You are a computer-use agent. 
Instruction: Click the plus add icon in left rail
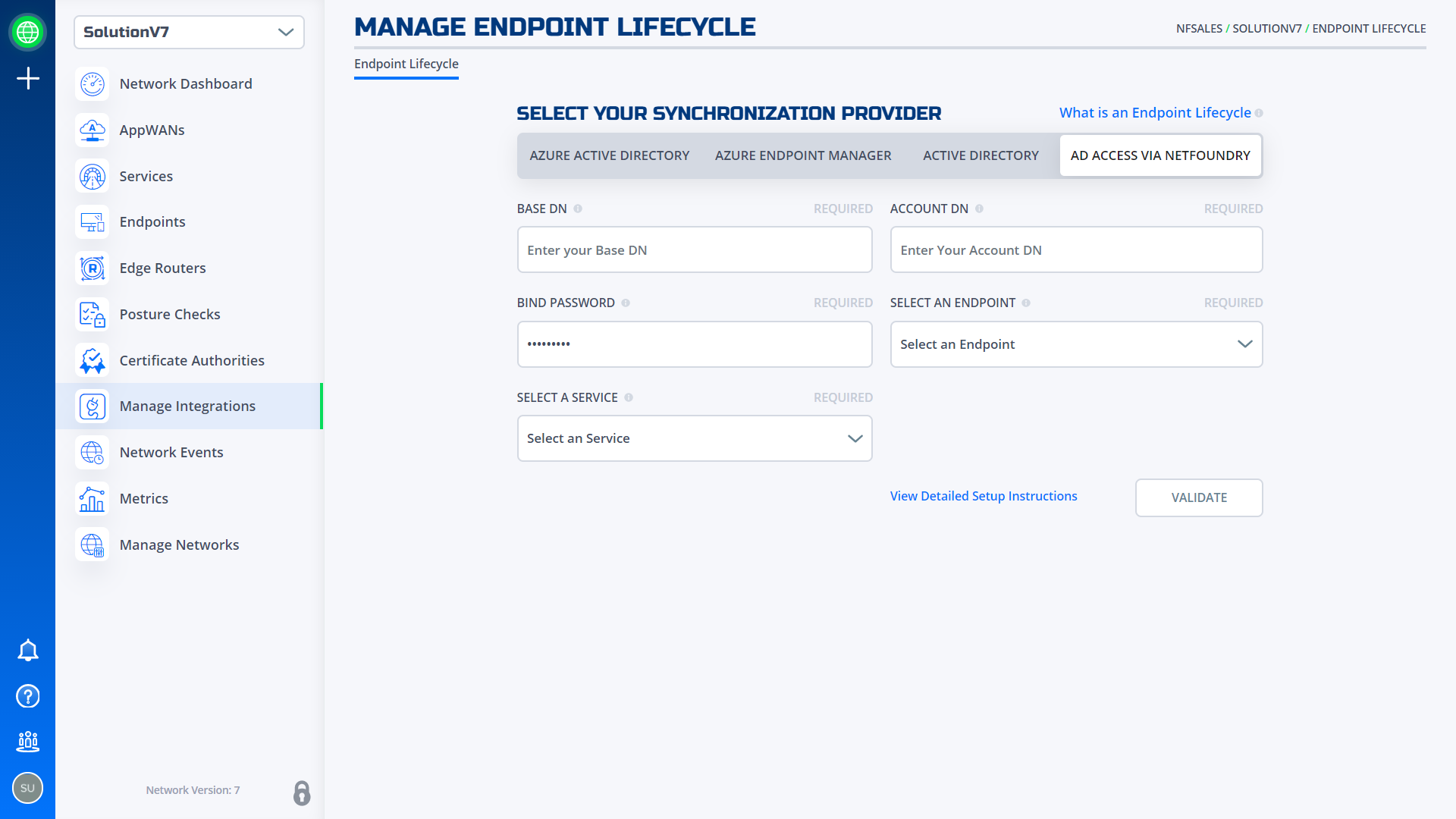tap(28, 78)
